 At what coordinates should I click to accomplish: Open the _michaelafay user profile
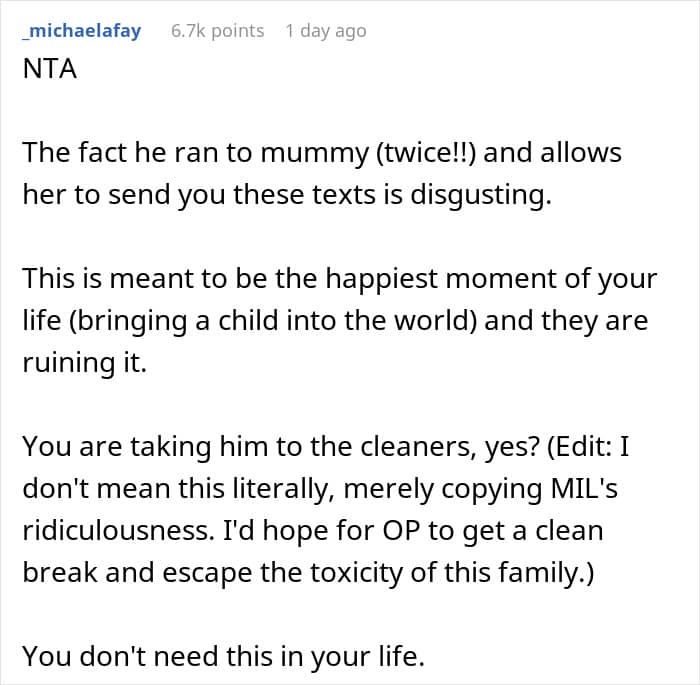pyautogui.click(x=81, y=31)
